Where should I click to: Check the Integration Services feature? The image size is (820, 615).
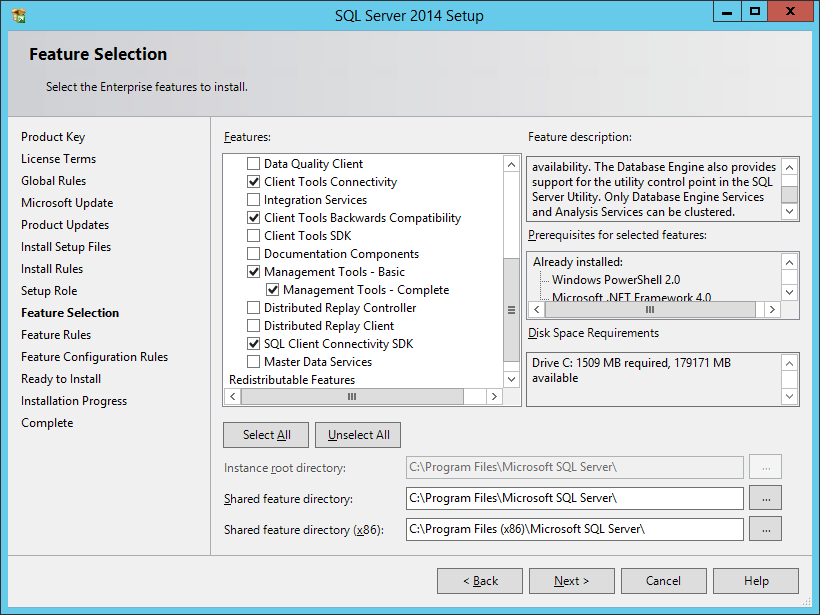click(x=253, y=200)
